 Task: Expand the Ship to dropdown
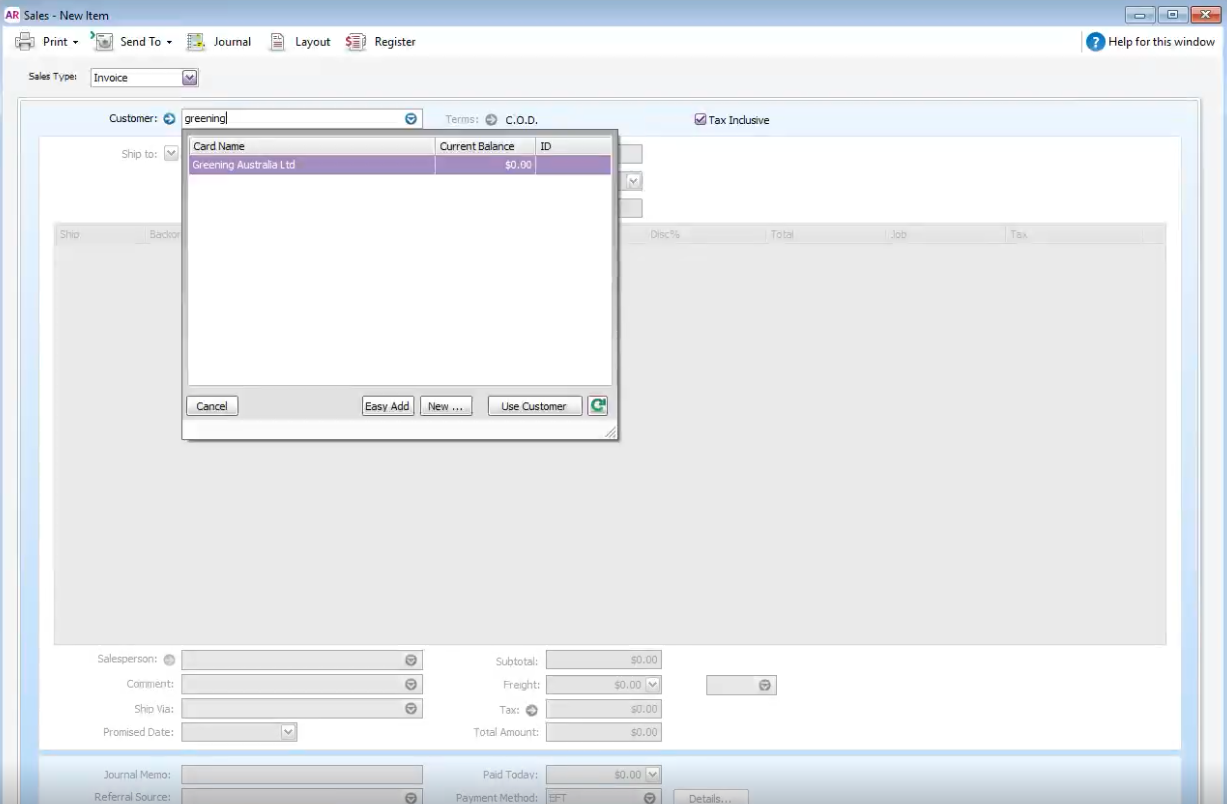coord(171,154)
